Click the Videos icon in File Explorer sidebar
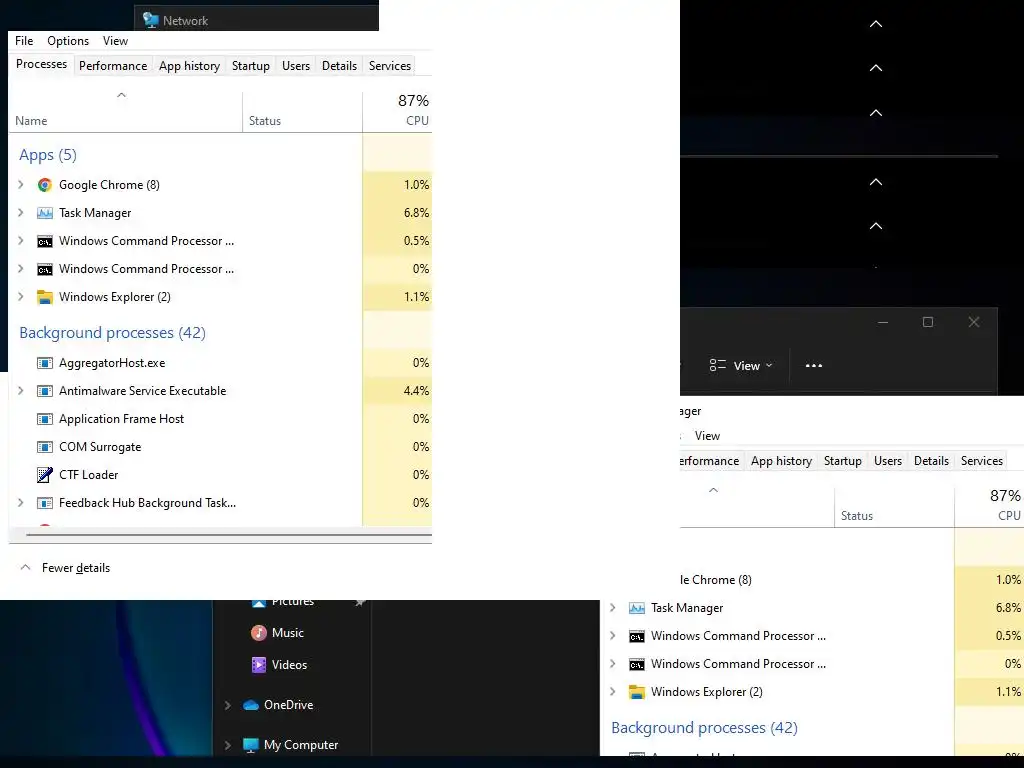The height and width of the screenshot is (768, 1024). [259, 665]
